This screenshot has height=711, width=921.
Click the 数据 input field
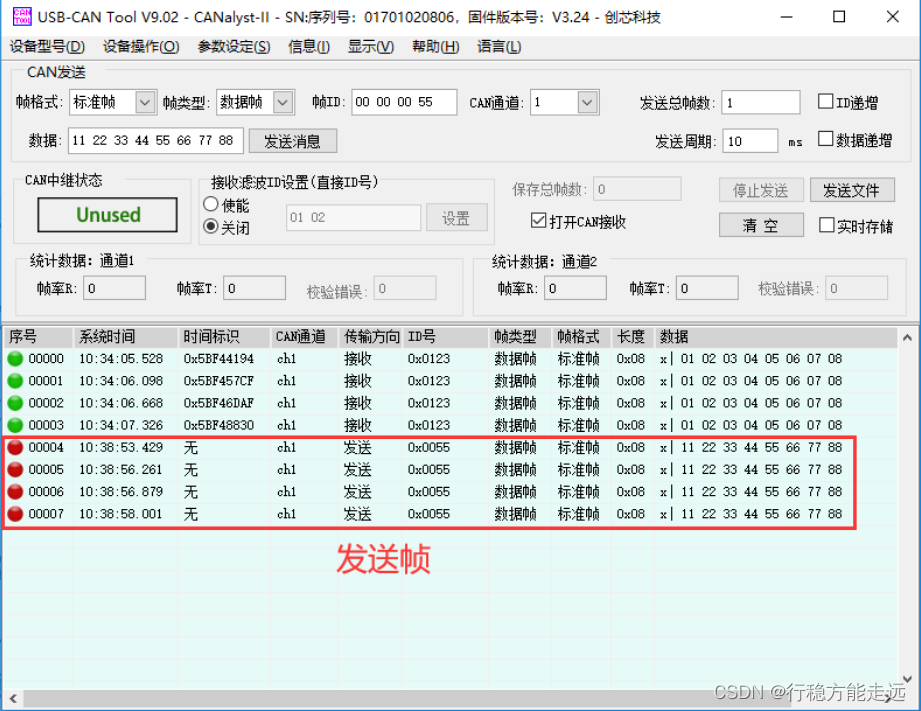156,141
